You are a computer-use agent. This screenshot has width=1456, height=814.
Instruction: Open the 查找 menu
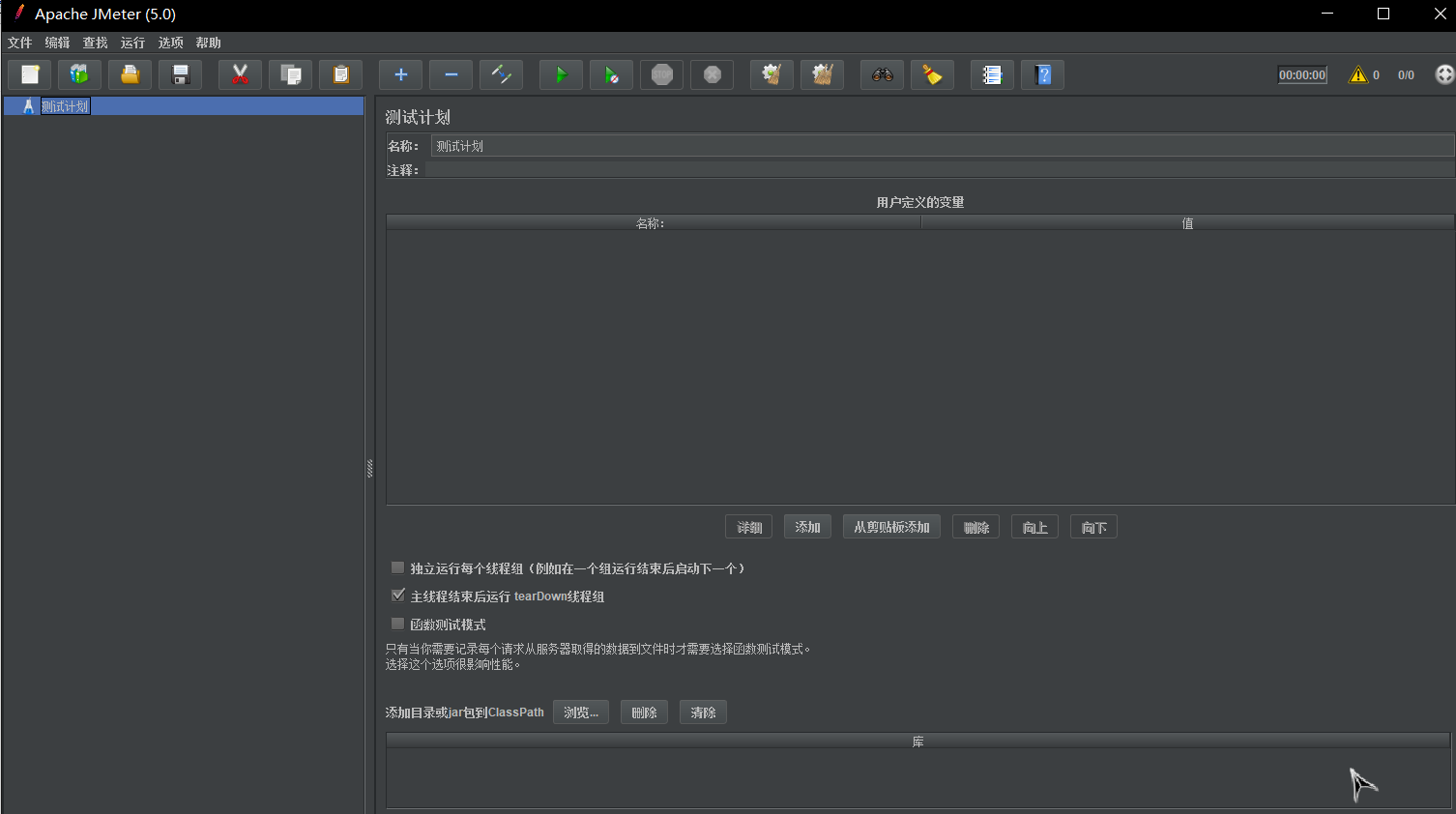[96, 43]
